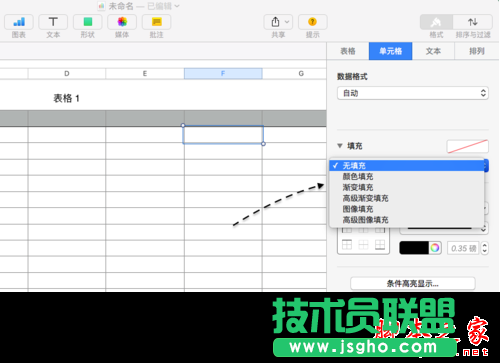Select 颜色填充 option
This screenshot has height=363, width=500.
407,176
